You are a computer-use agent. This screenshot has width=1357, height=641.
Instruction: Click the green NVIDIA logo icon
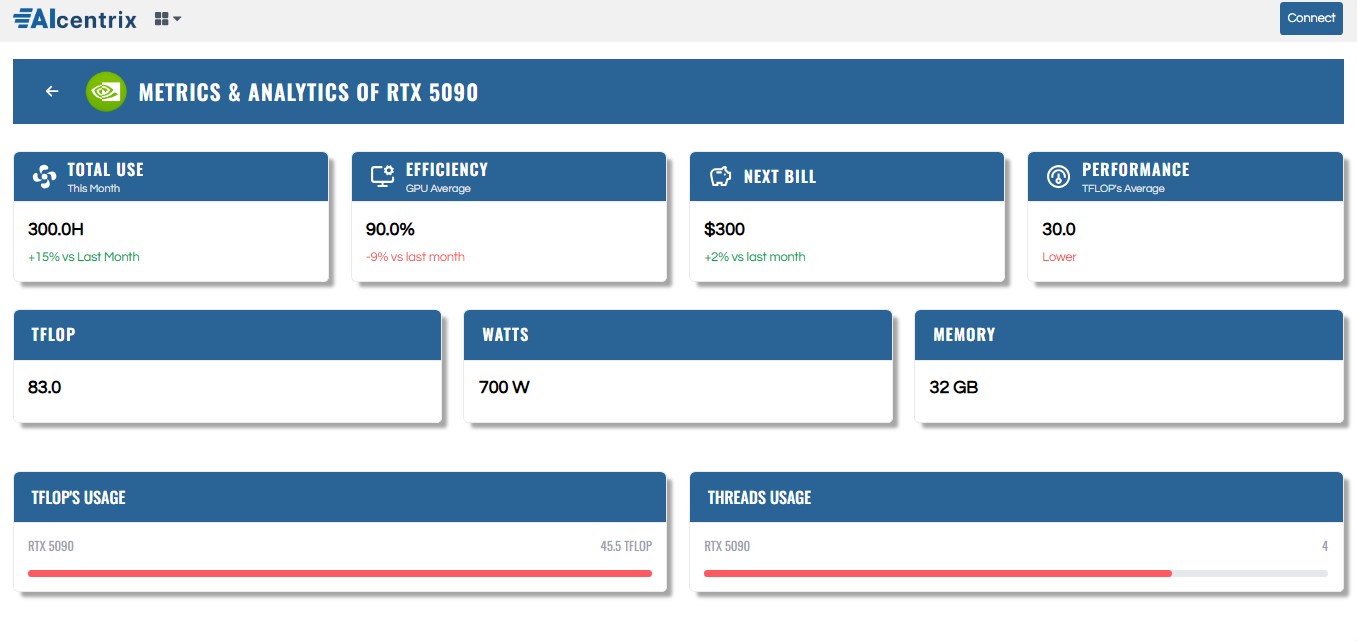coord(106,92)
